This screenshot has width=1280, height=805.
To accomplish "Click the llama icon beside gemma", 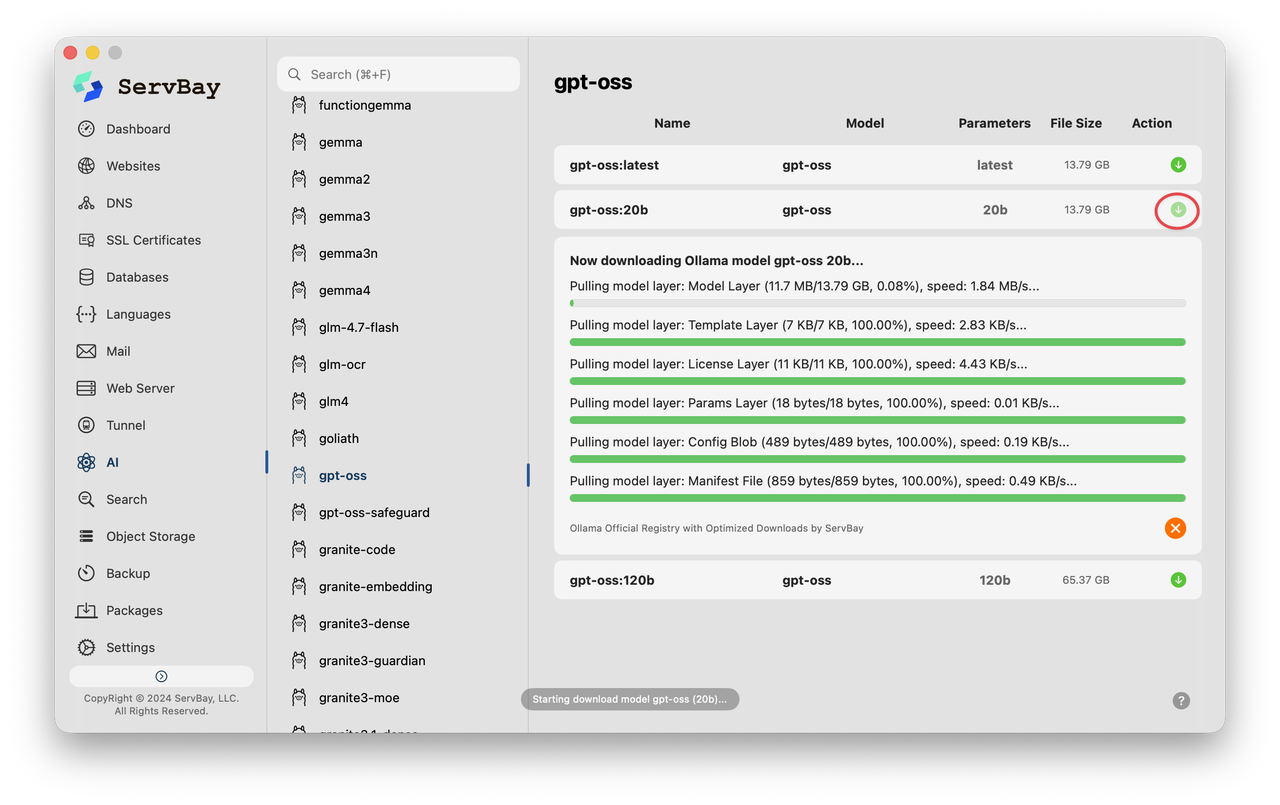I will point(299,142).
